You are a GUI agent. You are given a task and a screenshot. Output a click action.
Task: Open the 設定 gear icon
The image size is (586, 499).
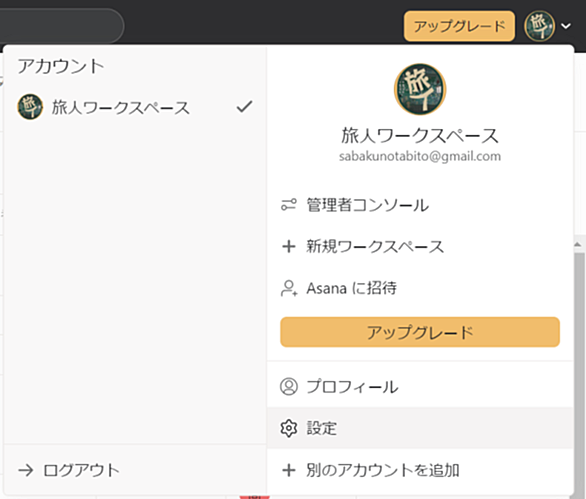click(x=289, y=428)
